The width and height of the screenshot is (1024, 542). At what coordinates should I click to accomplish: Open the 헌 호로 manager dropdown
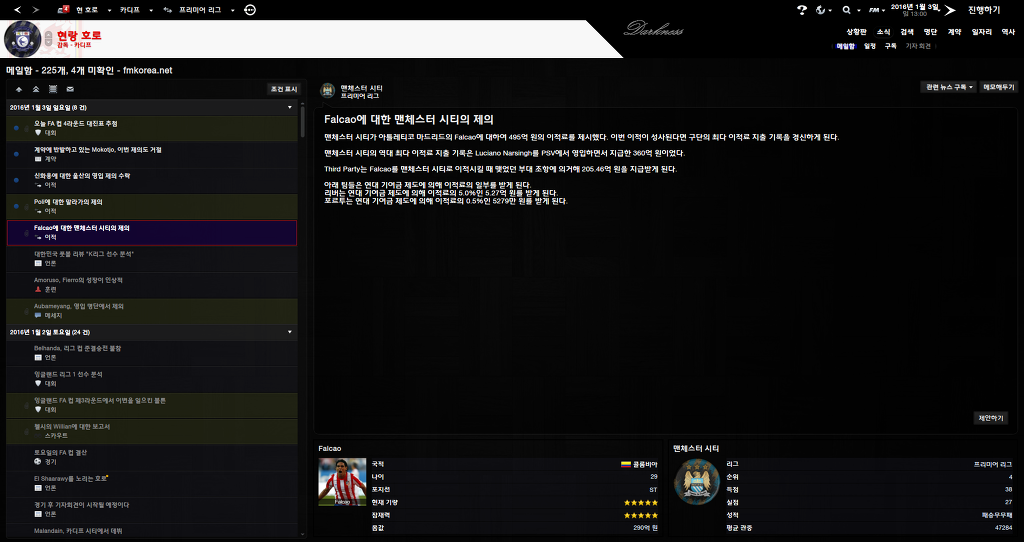93,10
